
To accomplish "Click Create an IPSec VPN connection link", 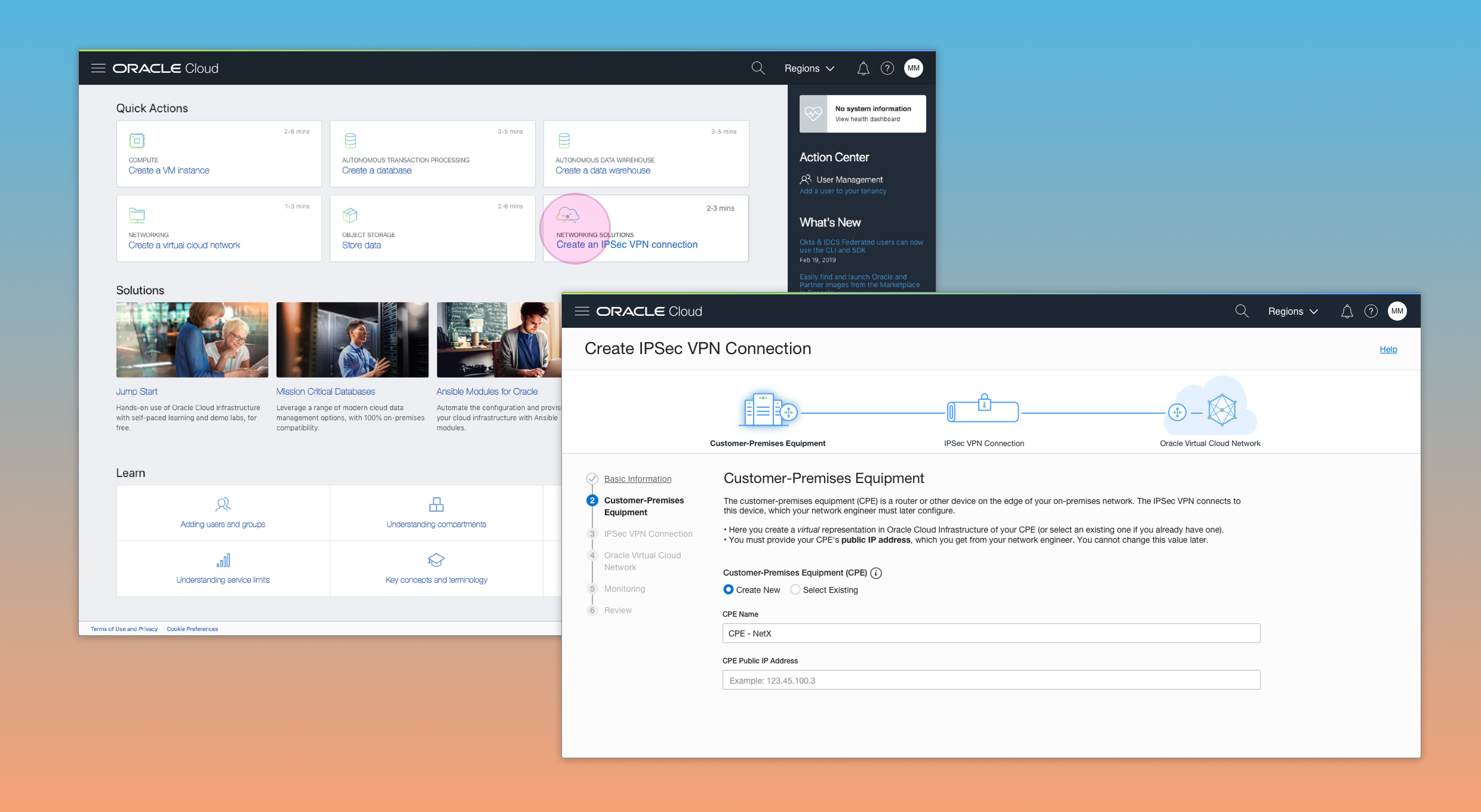I will pos(626,245).
